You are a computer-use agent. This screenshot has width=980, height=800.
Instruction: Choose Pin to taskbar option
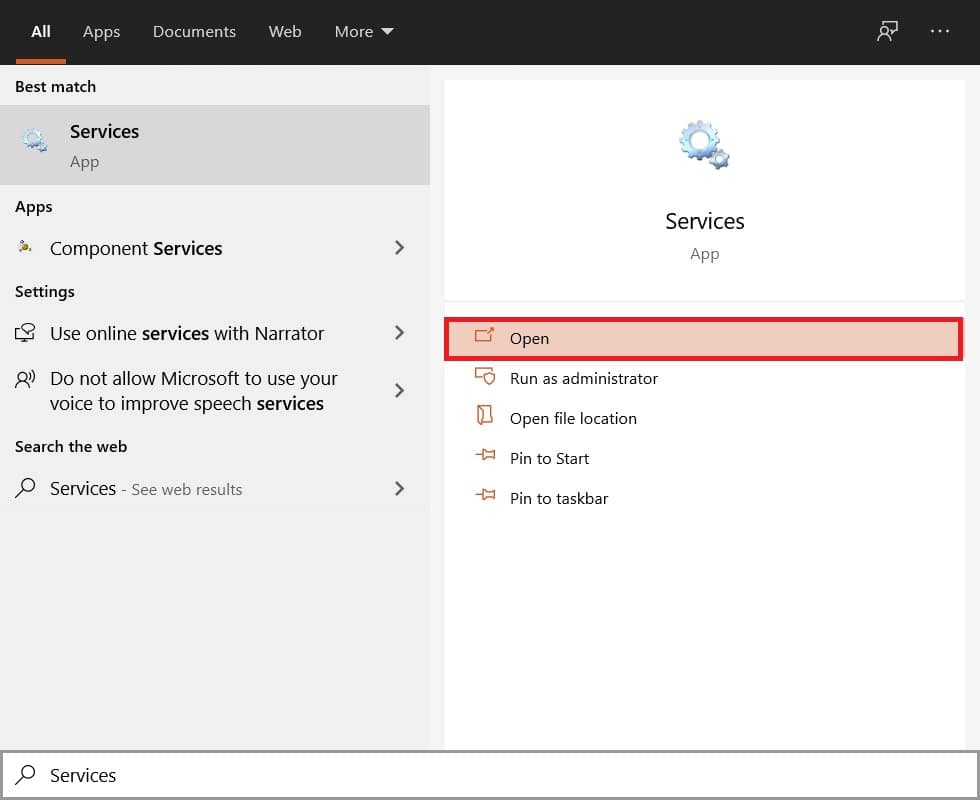click(558, 498)
